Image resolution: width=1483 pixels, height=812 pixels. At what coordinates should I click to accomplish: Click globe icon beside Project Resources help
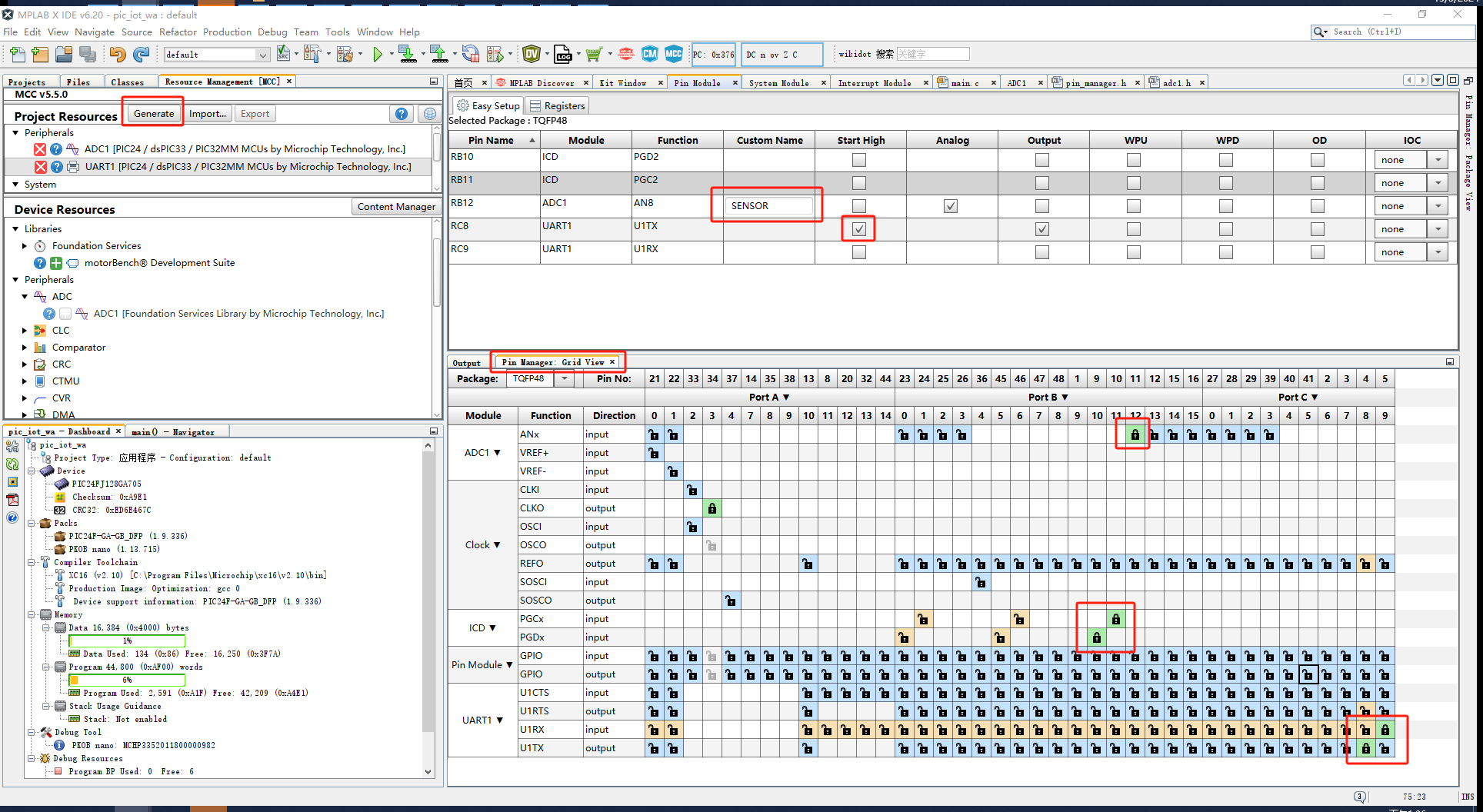coord(430,114)
